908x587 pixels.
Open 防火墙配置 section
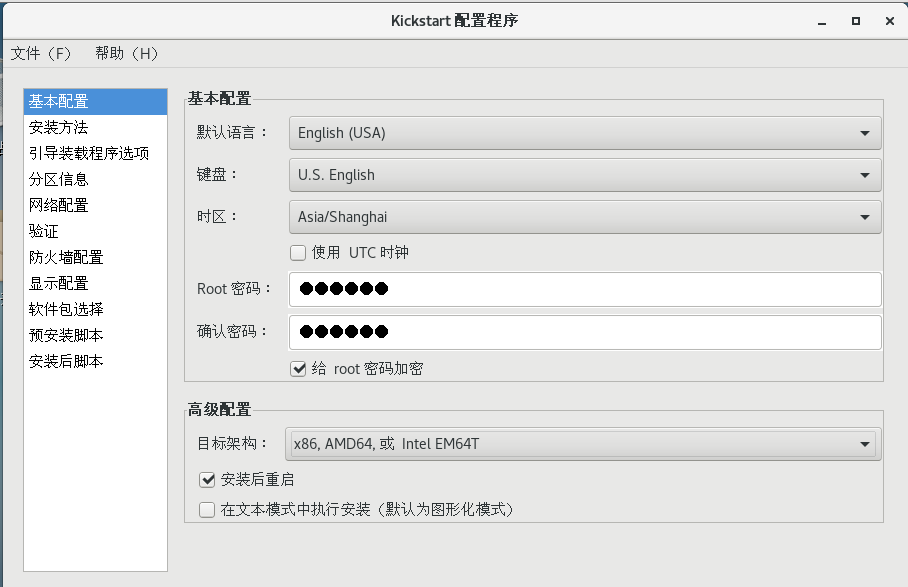96,258
